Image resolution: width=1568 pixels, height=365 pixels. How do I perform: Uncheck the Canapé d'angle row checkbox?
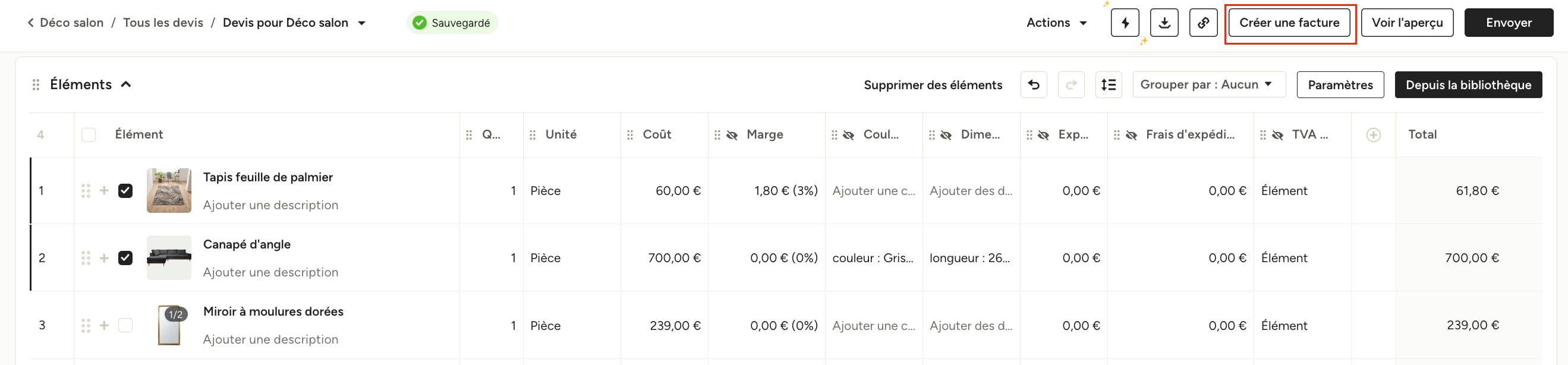point(125,258)
